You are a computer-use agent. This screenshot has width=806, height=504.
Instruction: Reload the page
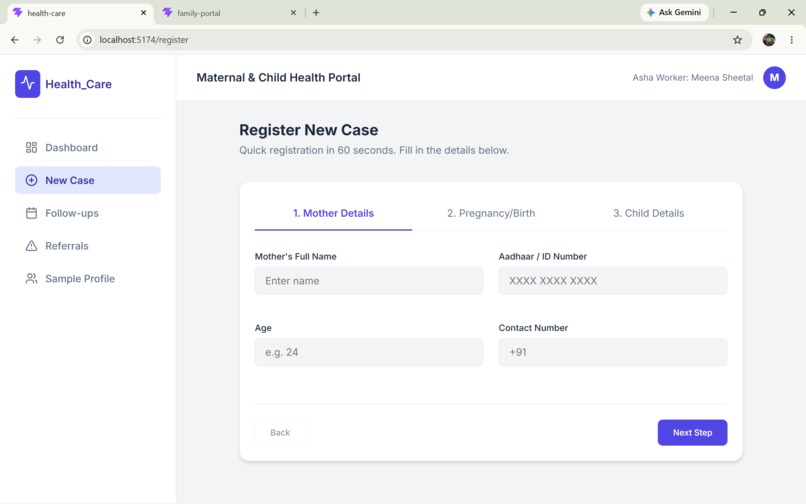(60, 40)
